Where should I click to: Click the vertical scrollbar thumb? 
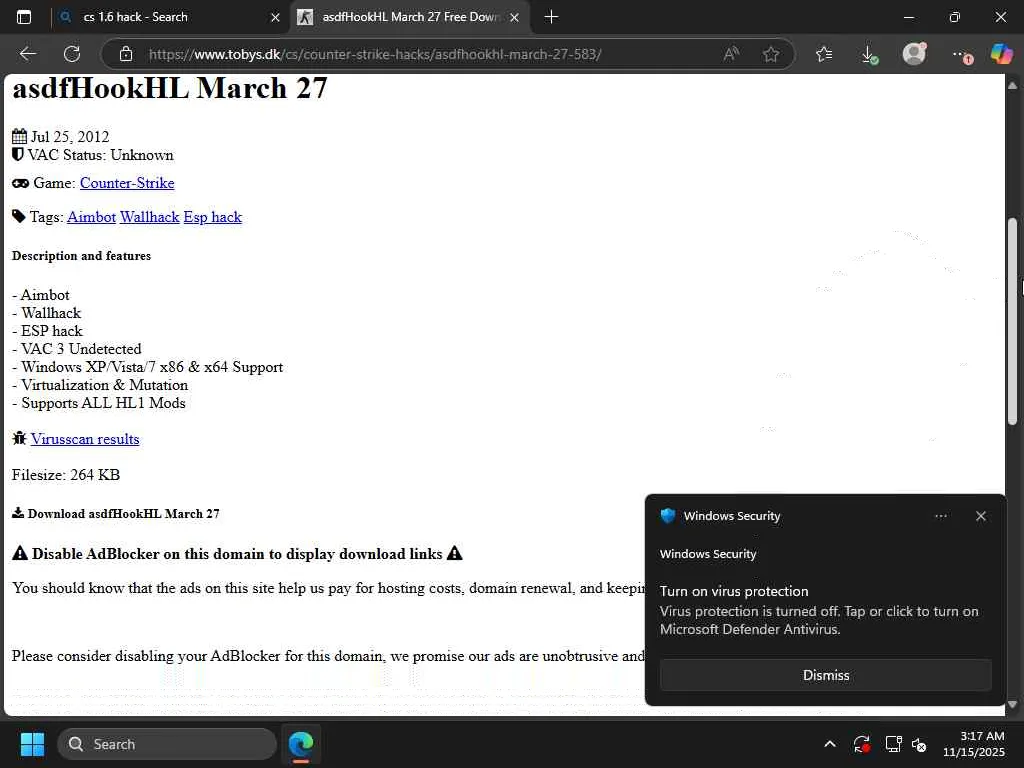[x=1012, y=321]
